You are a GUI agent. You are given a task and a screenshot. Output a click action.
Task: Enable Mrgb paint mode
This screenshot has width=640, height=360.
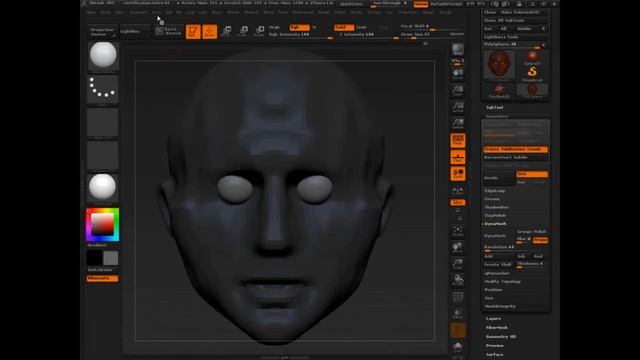[274, 27]
